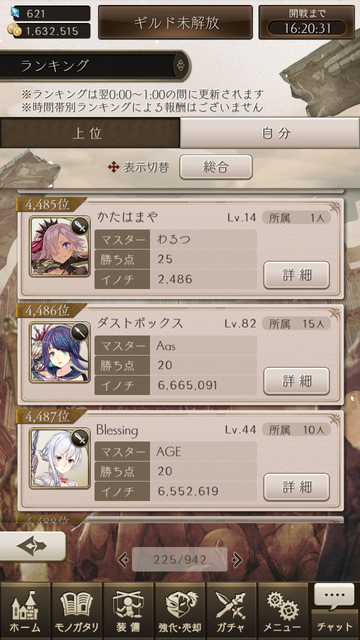
Task: Open the ホーム castle icon
Action: coord(25,611)
